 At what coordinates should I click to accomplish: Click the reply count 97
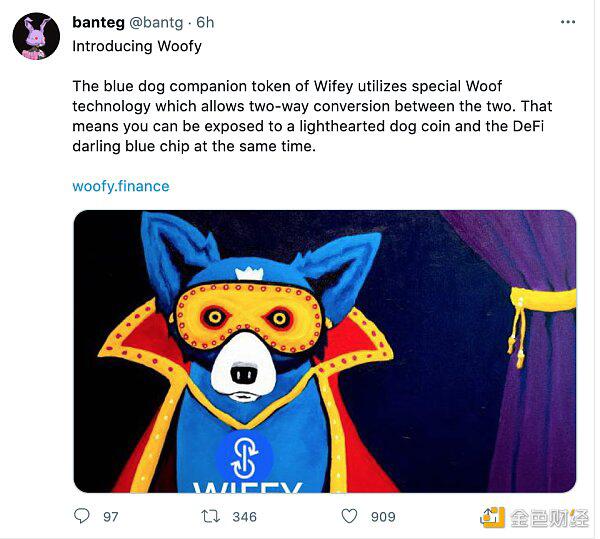pos(110,516)
